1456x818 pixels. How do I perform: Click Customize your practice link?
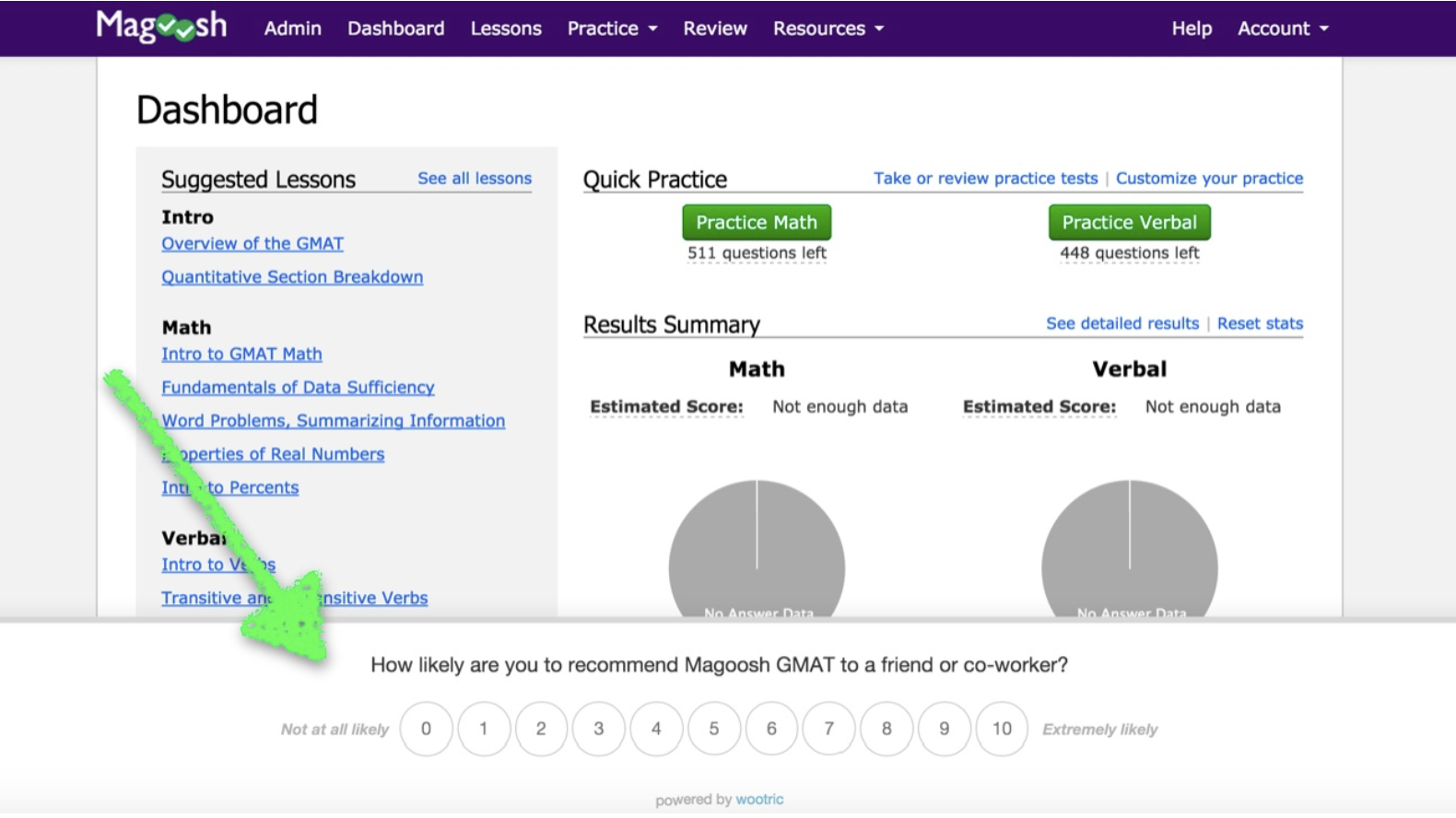1210,179
